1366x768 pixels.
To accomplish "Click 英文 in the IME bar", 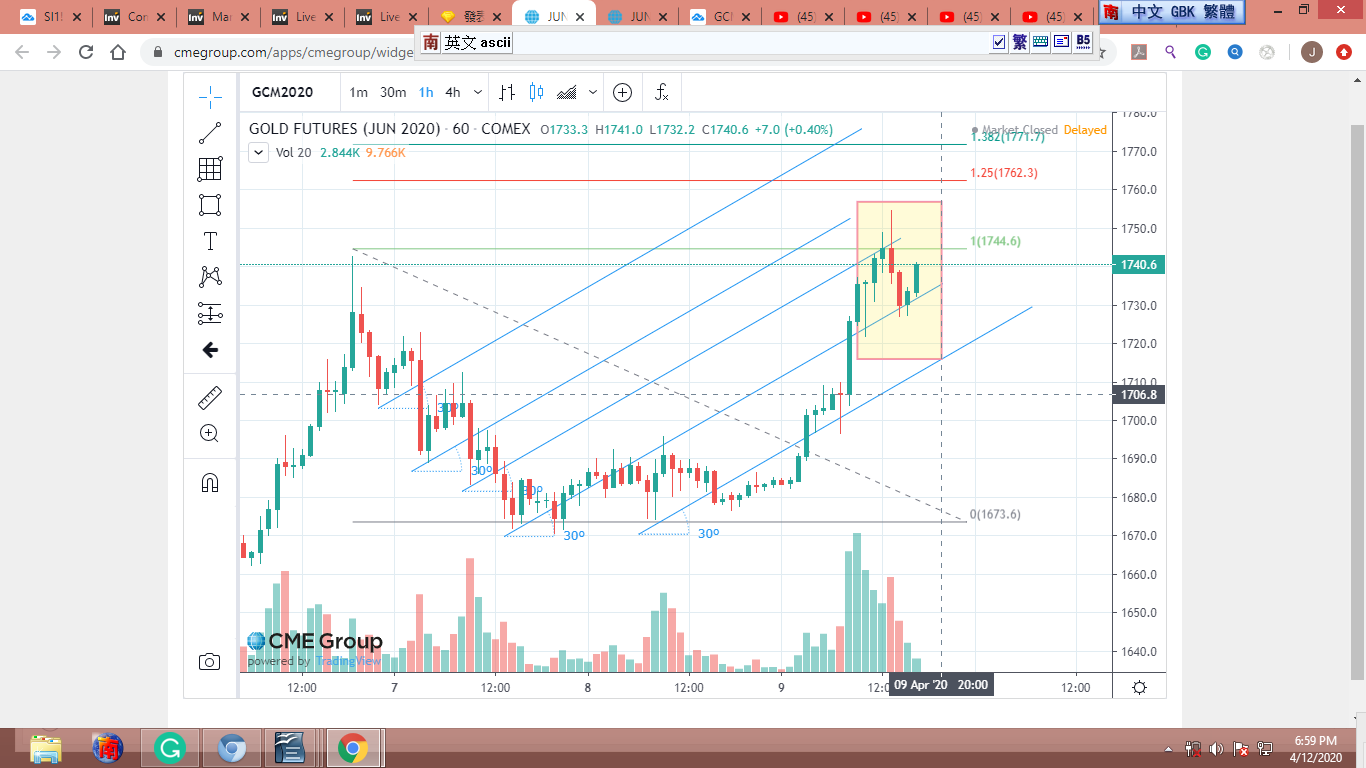I will [x=460, y=43].
